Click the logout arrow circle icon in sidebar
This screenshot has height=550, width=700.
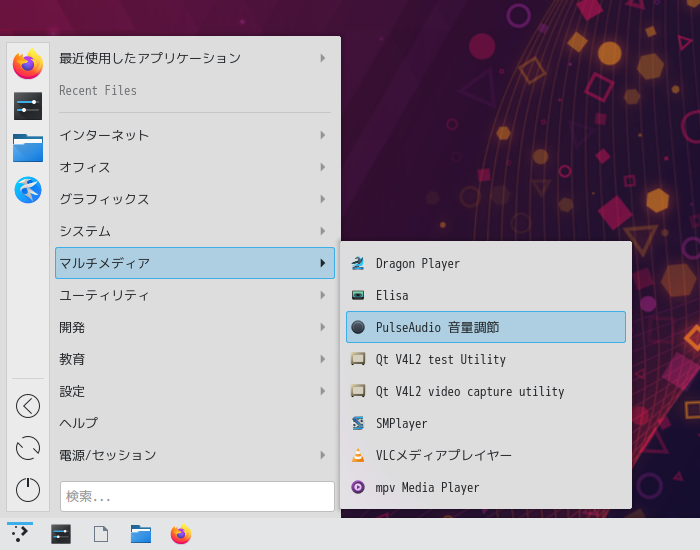click(28, 406)
